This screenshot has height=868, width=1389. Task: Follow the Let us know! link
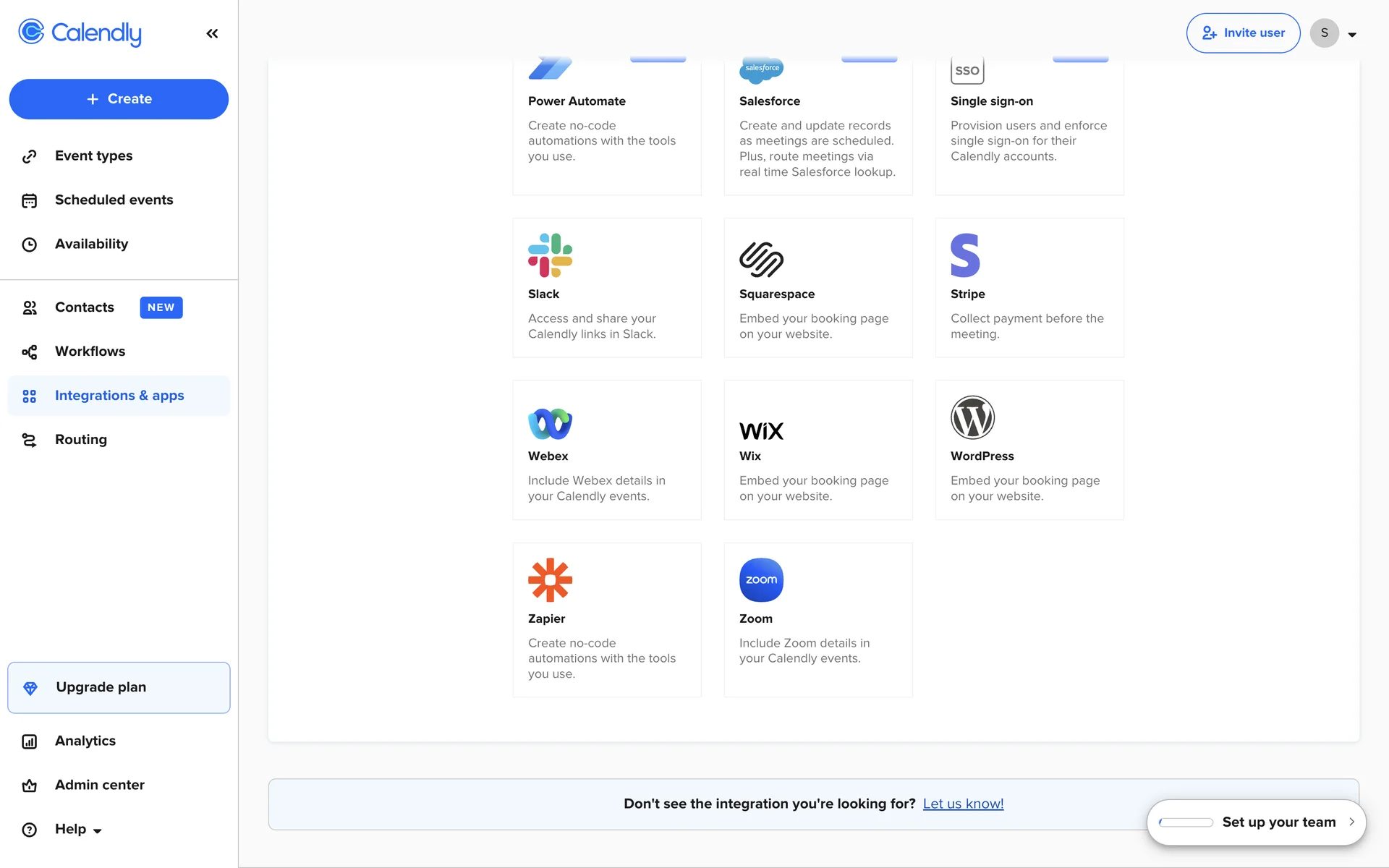[x=963, y=804]
